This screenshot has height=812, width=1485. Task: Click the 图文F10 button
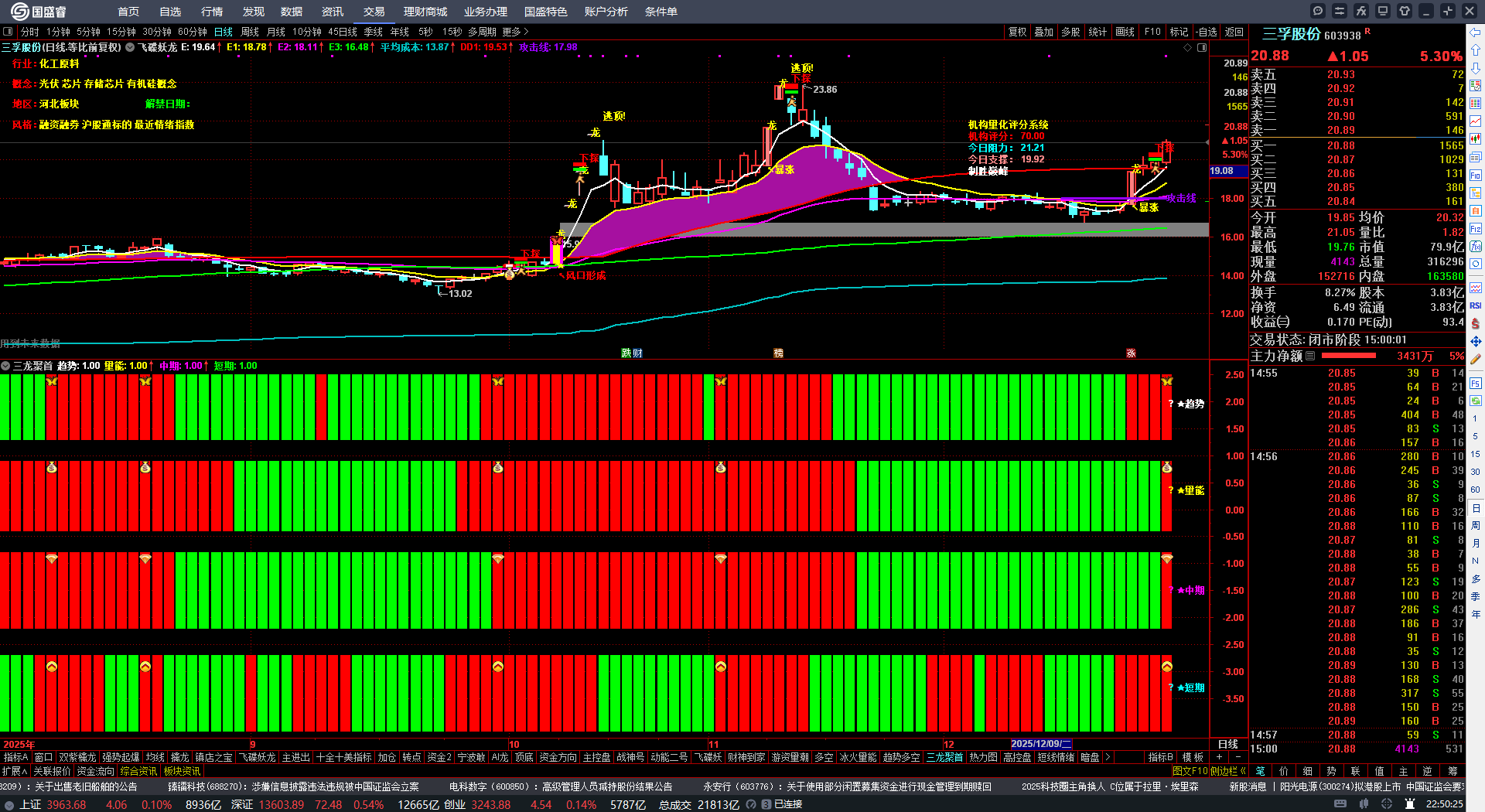(1190, 771)
